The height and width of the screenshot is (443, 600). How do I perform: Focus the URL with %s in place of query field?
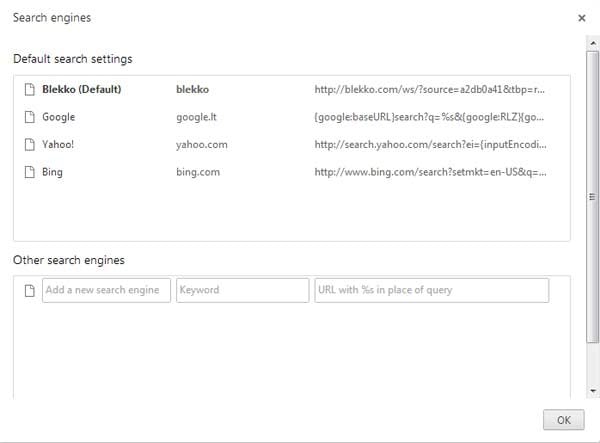pyautogui.click(x=432, y=290)
